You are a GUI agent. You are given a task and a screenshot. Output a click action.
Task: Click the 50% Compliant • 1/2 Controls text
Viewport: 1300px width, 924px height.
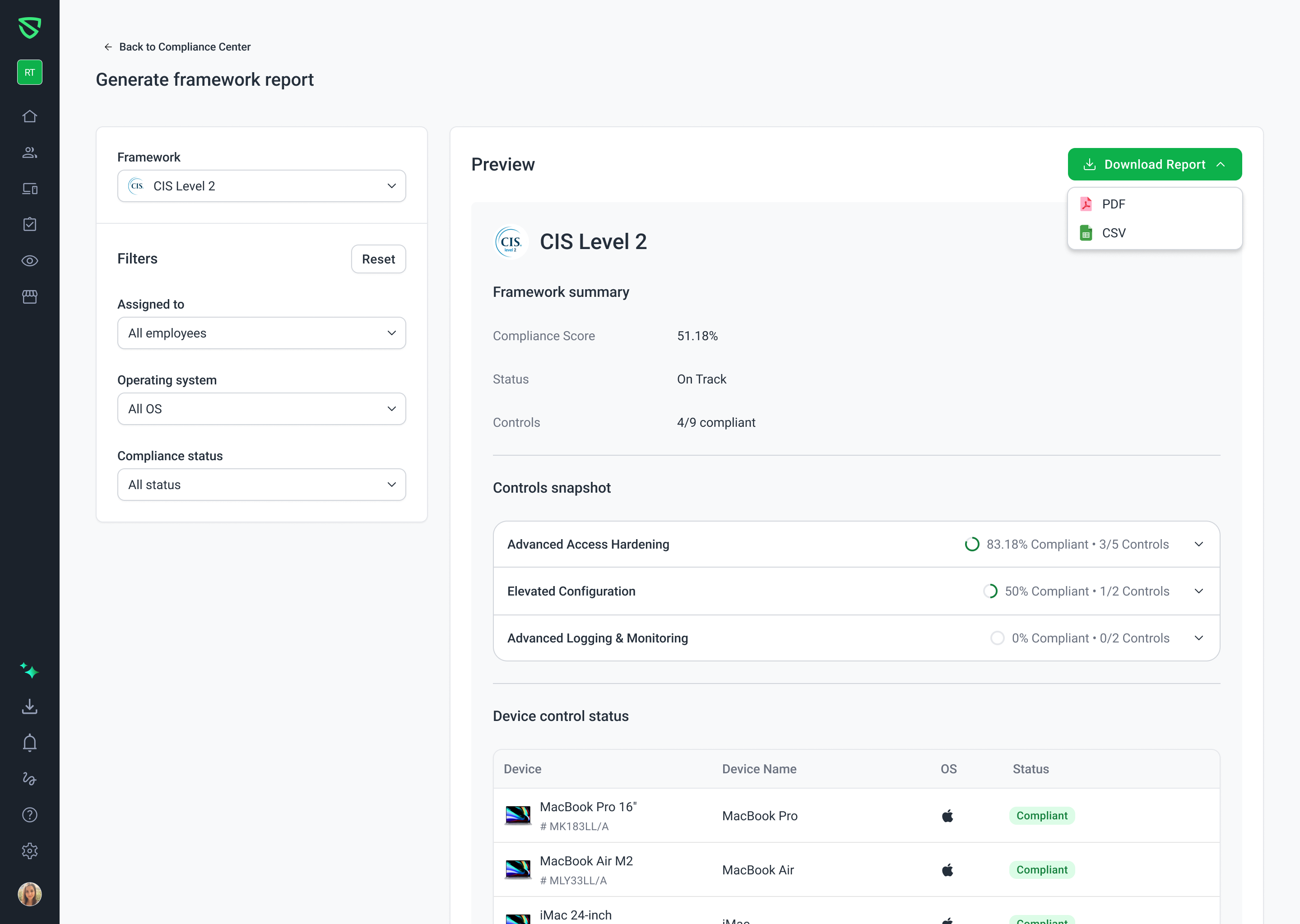(x=1086, y=591)
